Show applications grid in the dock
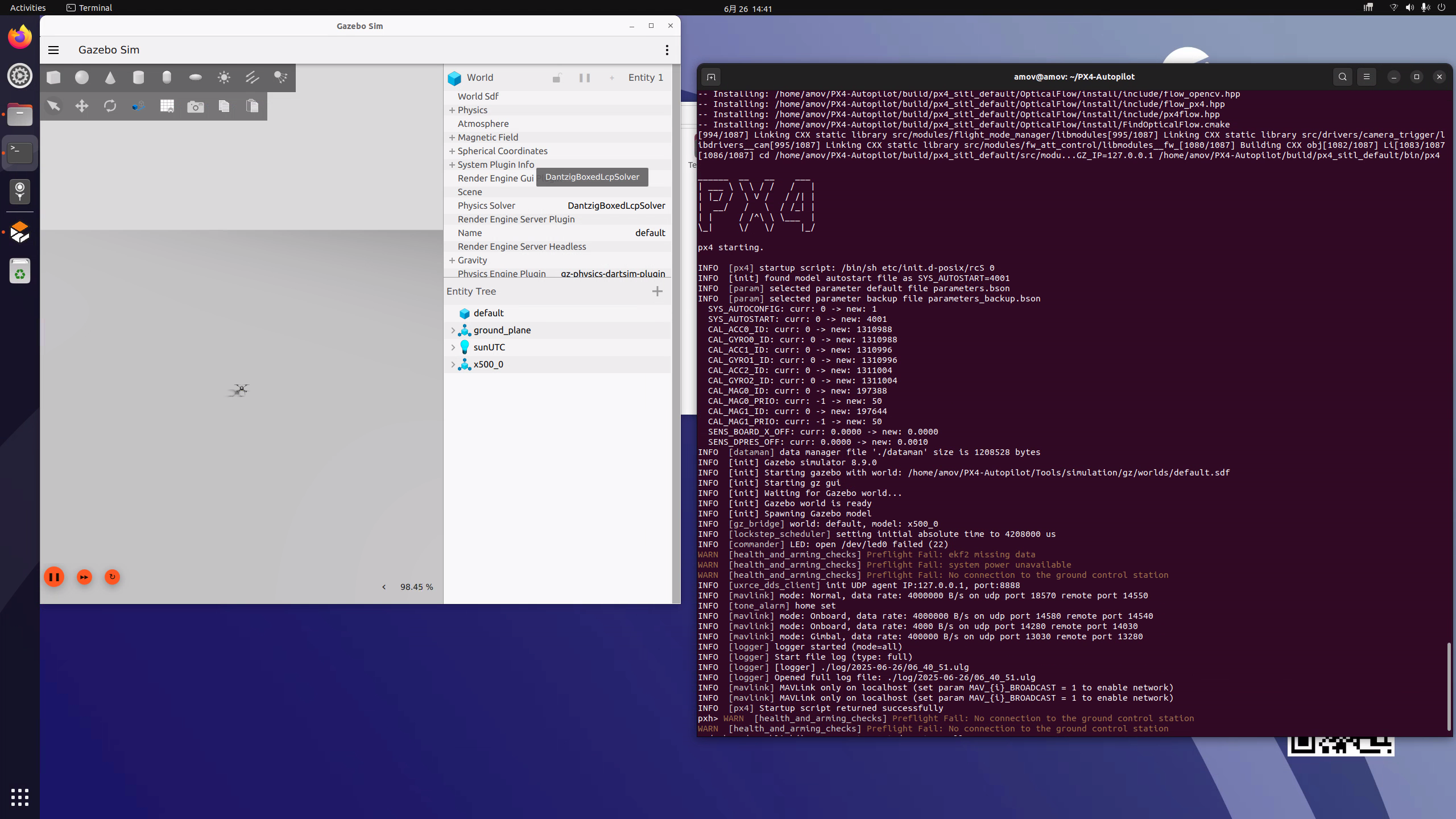The height and width of the screenshot is (819, 1456). 20,797
